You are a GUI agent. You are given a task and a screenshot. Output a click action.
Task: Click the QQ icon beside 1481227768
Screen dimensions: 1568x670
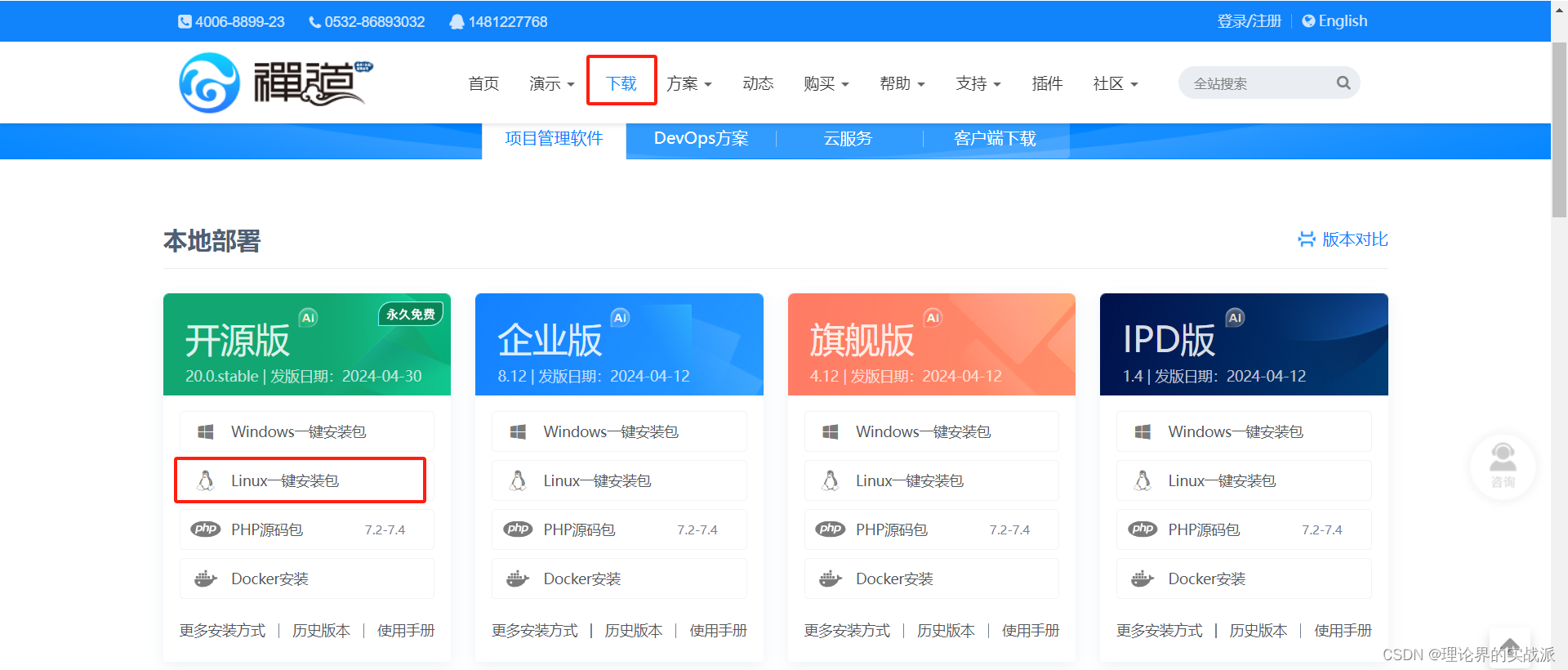tap(457, 22)
